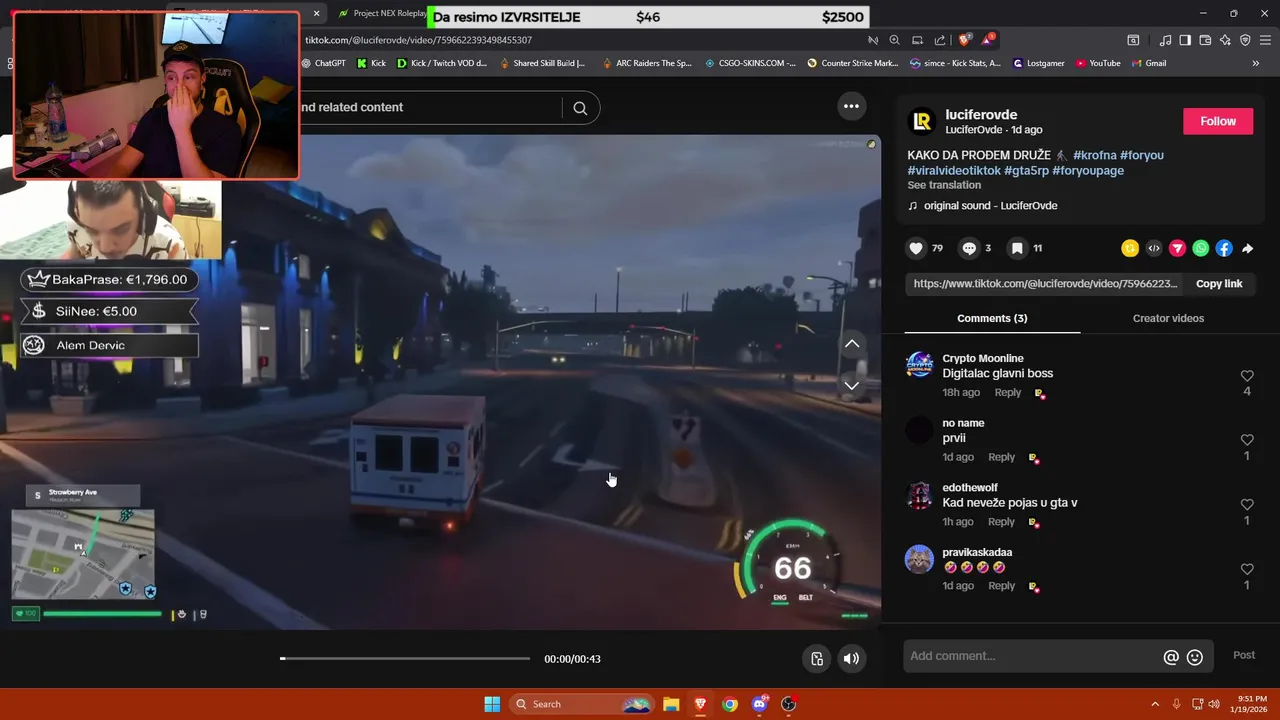
Task: Follow the luciferovde account
Action: click(1218, 121)
